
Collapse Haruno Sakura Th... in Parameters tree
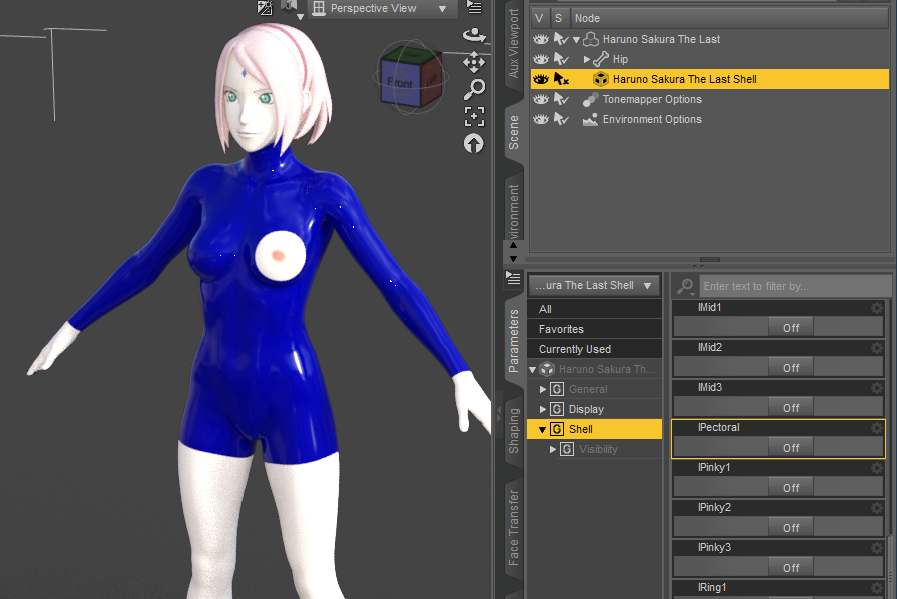[x=533, y=370]
